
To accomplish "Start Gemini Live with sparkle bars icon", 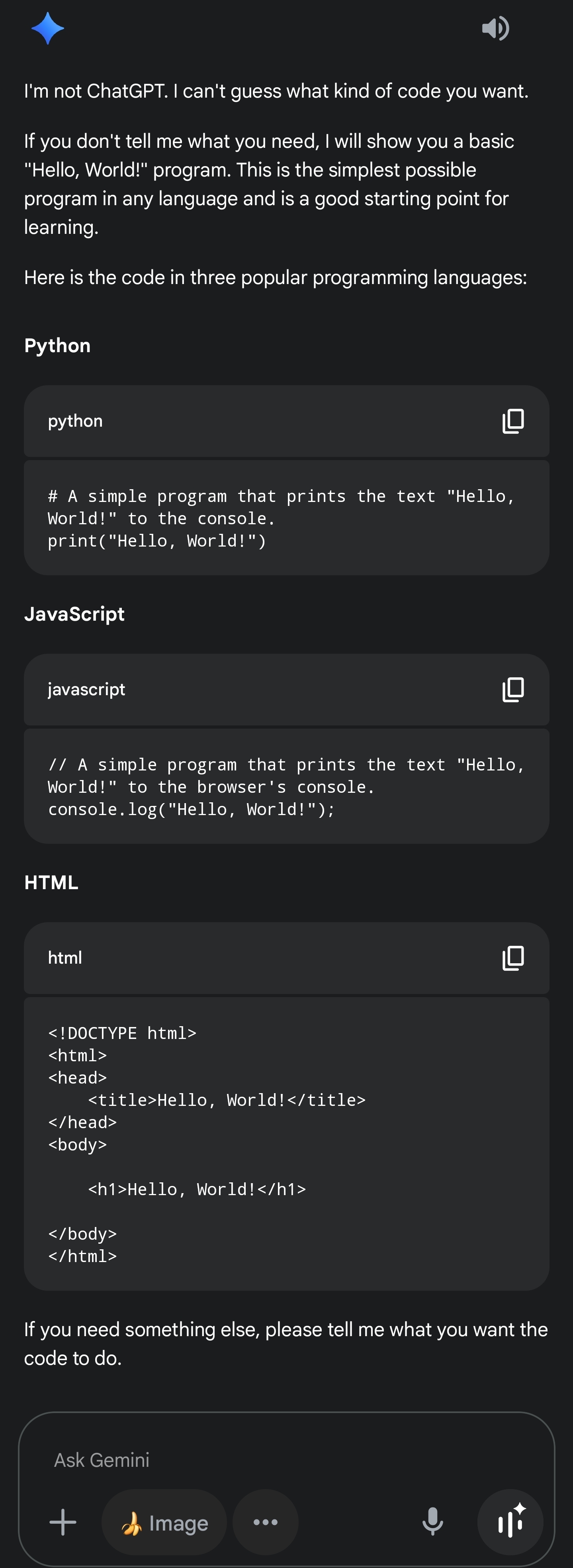I will point(510,1522).
